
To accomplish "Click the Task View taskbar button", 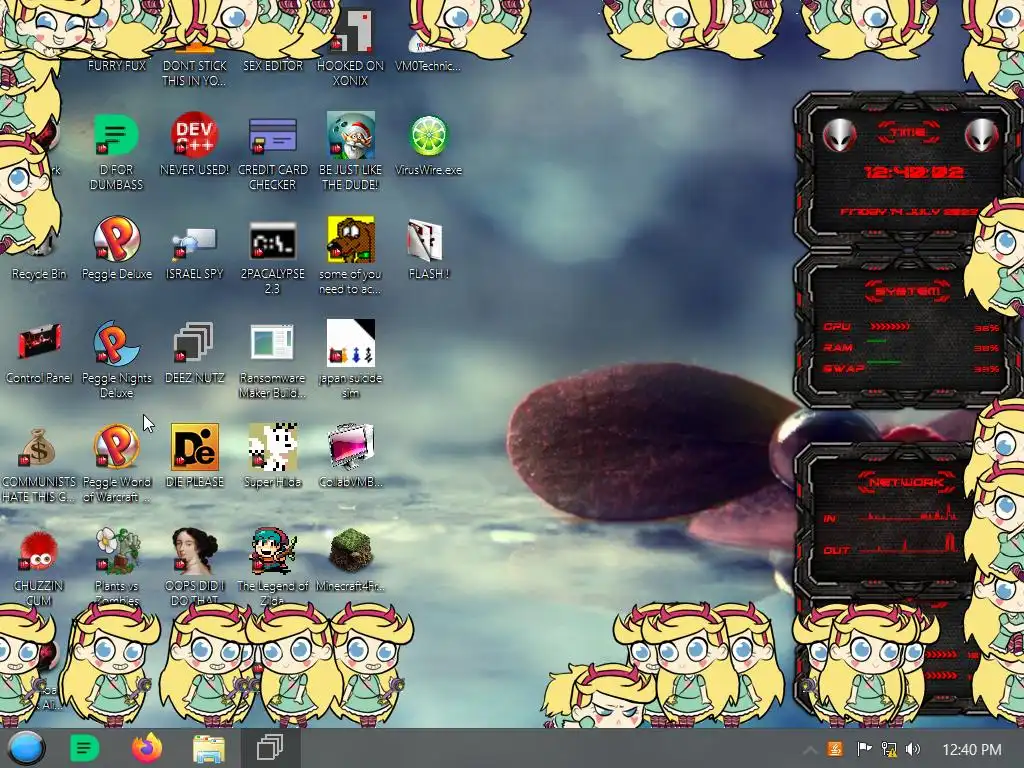I will (x=269, y=748).
